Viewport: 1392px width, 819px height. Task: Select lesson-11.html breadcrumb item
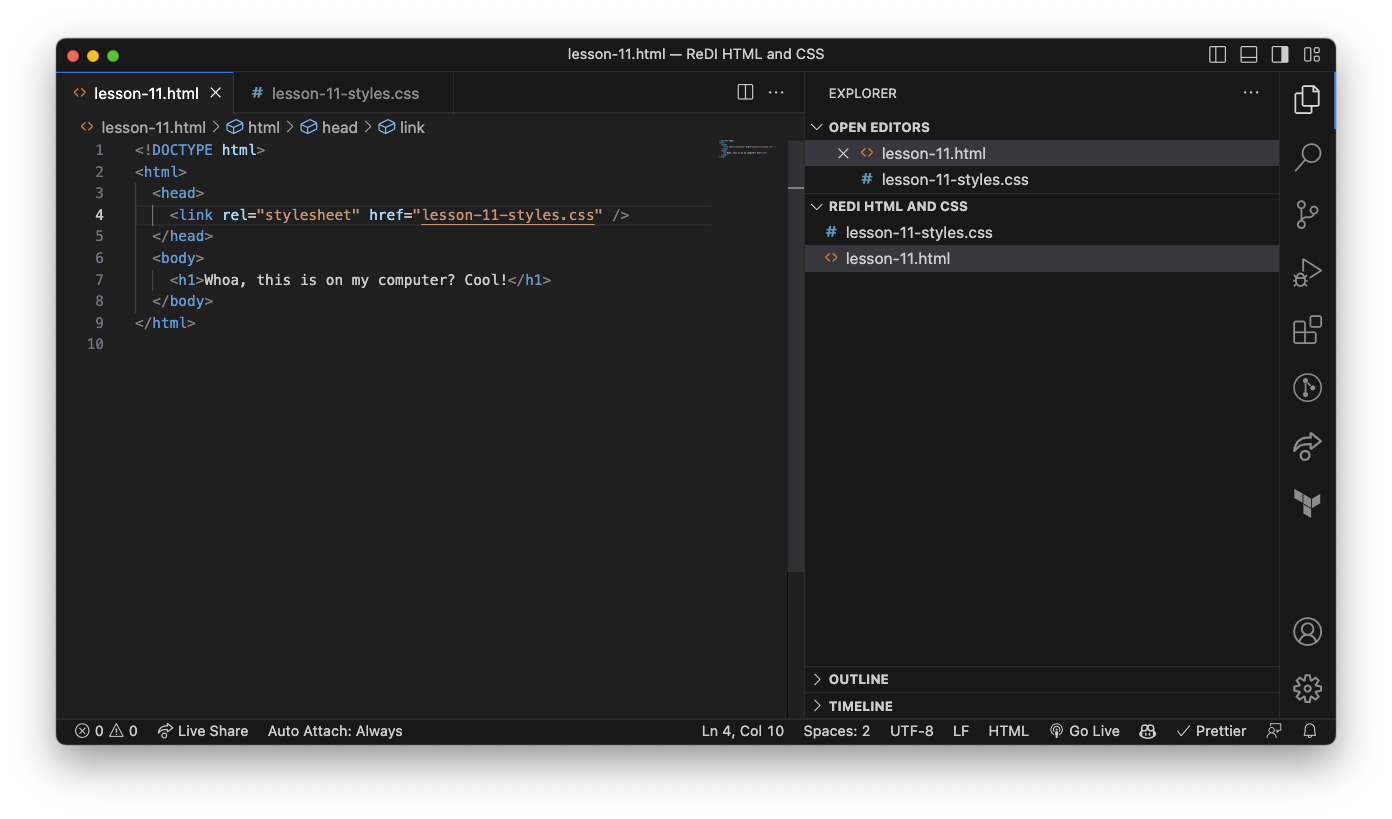pos(143,127)
